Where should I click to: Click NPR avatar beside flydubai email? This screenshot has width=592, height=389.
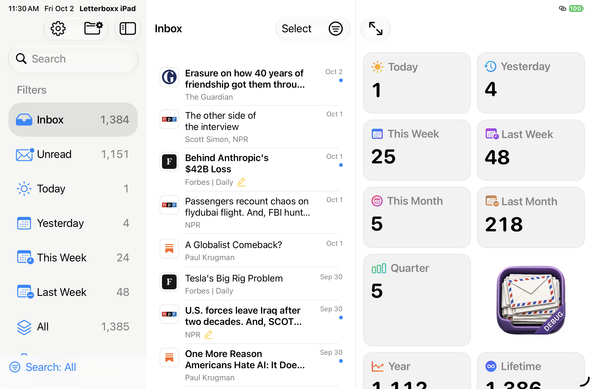pos(169,205)
